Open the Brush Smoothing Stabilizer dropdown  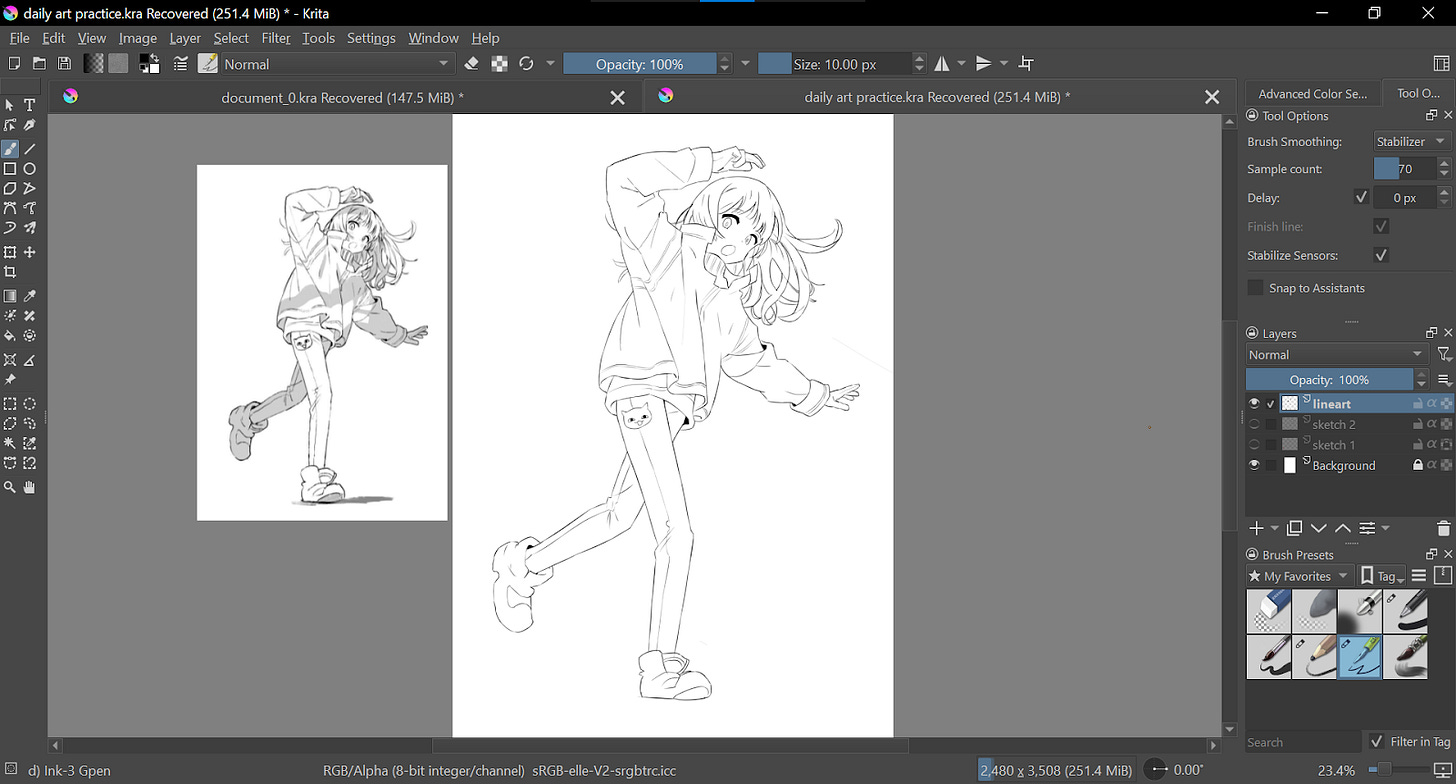click(x=1411, y=142)
